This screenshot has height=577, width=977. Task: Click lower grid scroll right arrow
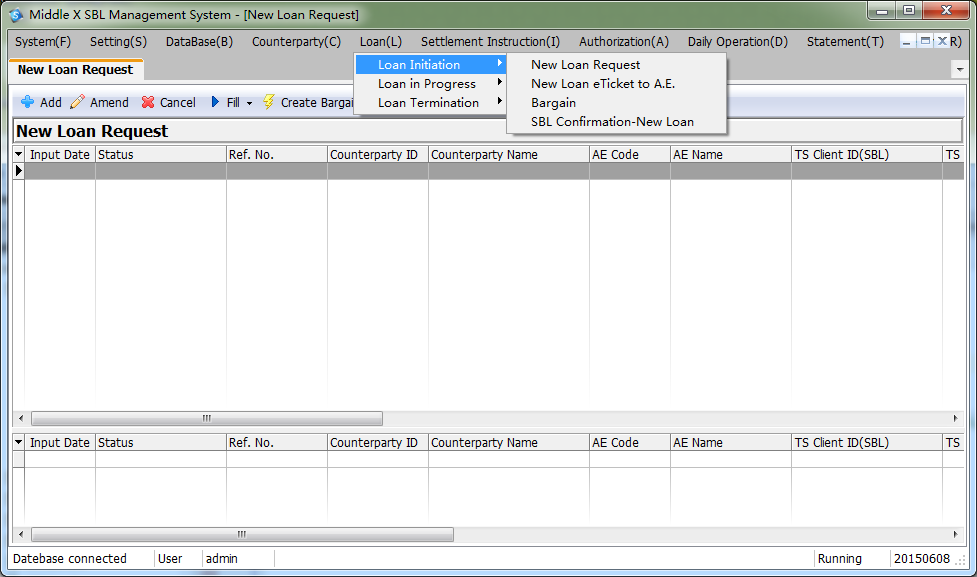pyautogui.click(x=956, y=534)
